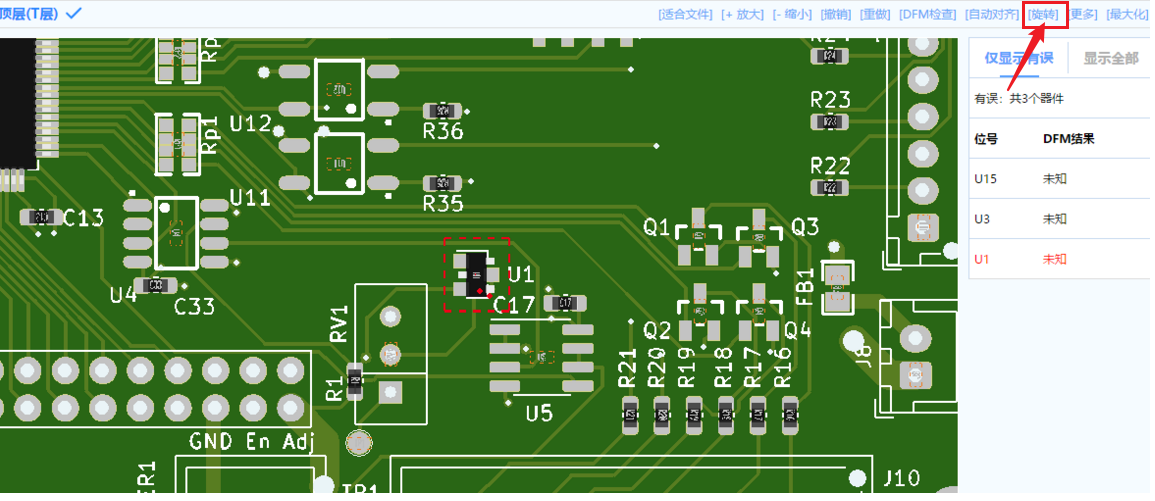Click the selected U1 component on the board

[x=476, y=275]
